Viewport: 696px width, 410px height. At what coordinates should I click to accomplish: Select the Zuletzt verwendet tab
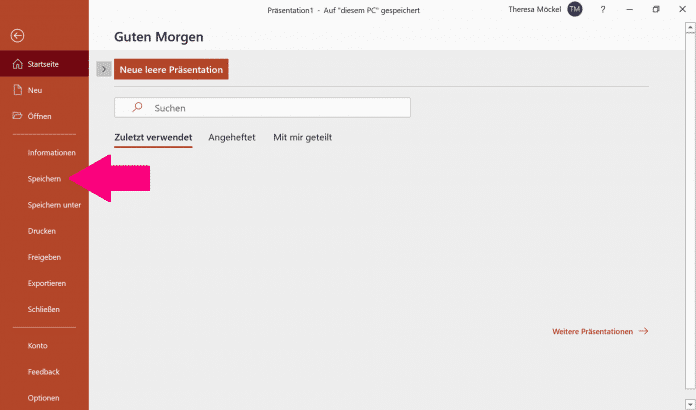point(153,137)
